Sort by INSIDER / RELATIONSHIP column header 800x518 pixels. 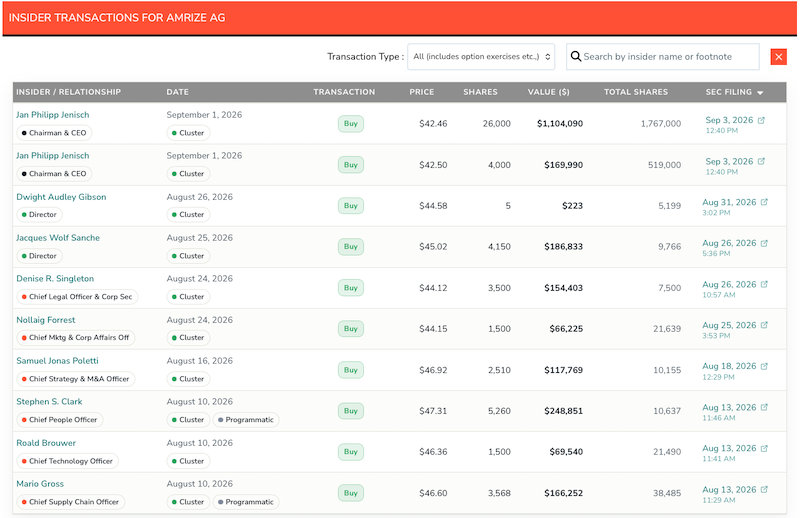(x=68, y=92)
